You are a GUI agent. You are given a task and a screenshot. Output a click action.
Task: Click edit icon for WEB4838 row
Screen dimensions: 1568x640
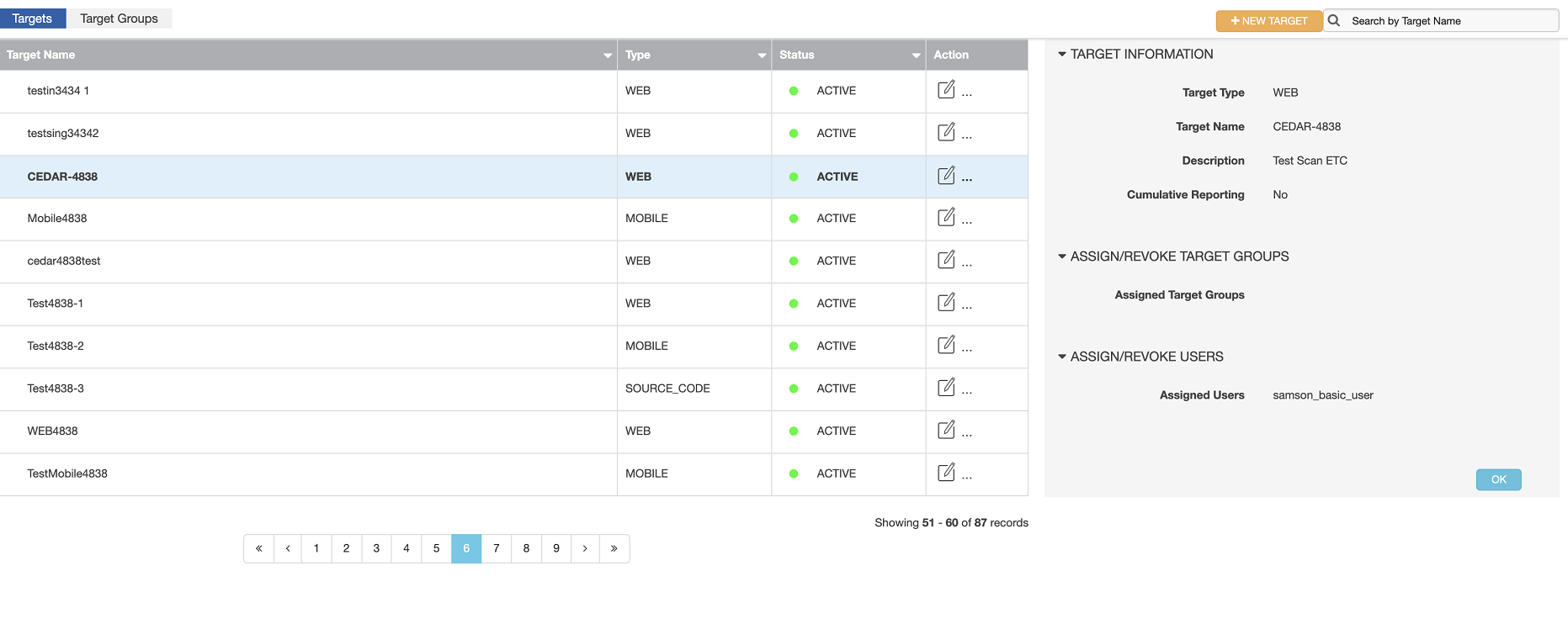(x=946, y=430)
